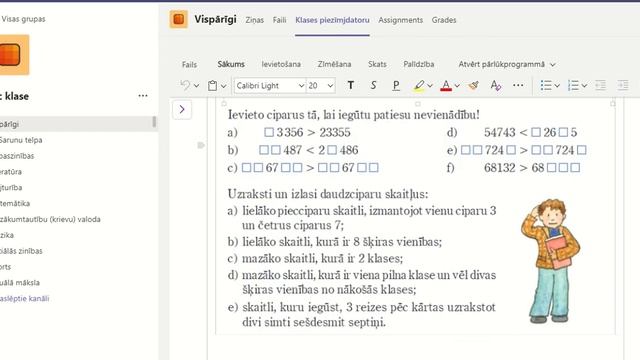Expand font color dropdown arrow
Screen dimensions: 640x360
(457, 86)
